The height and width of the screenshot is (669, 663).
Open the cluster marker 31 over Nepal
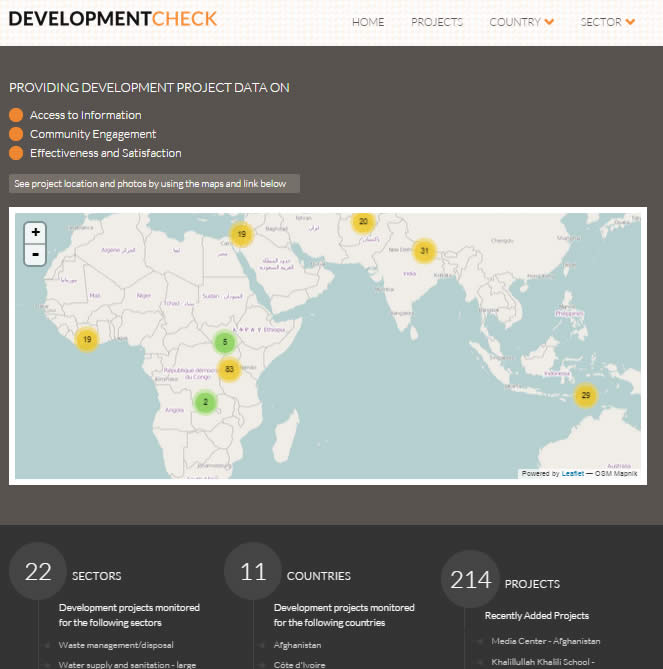[x=424, y=251]
